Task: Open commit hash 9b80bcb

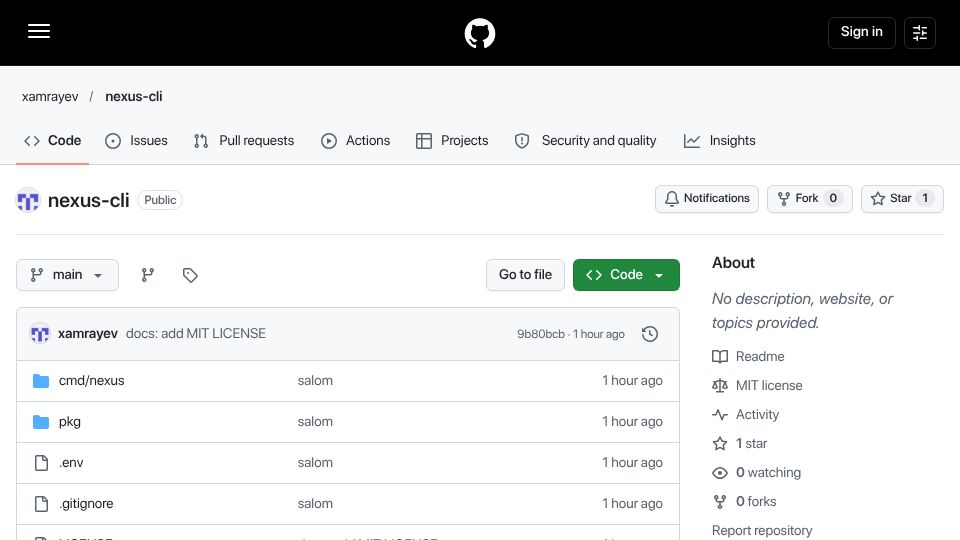Action: tap(541, 334)
